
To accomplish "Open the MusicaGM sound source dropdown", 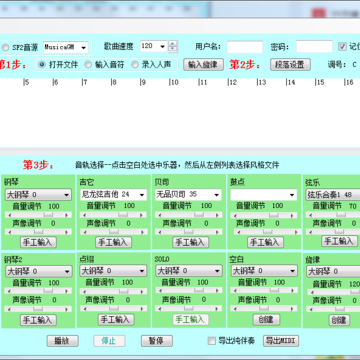I will 66,47.
